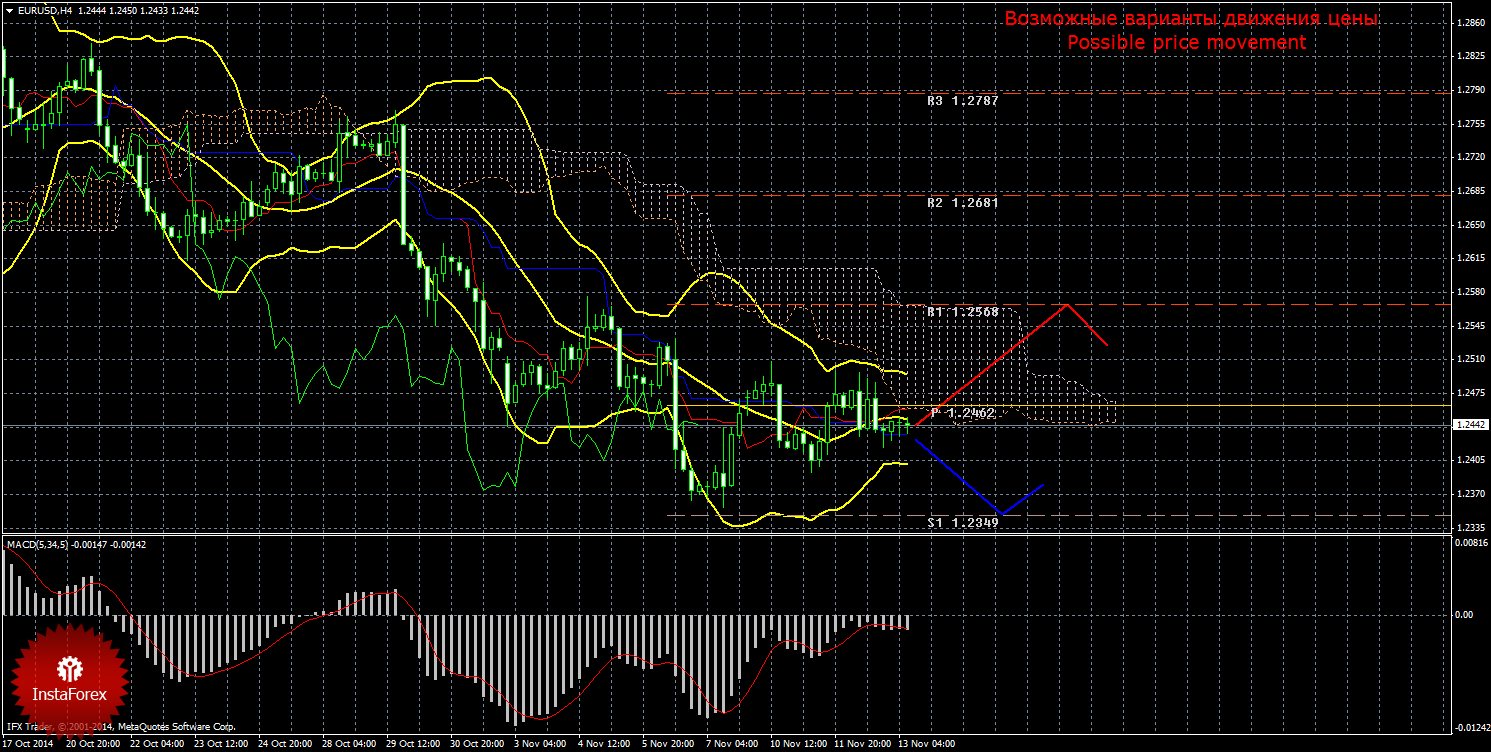The height and width of the screenshot is (752, 1491).
Task: Click the 1.2405 price axis label
Action: point(1471,460)
